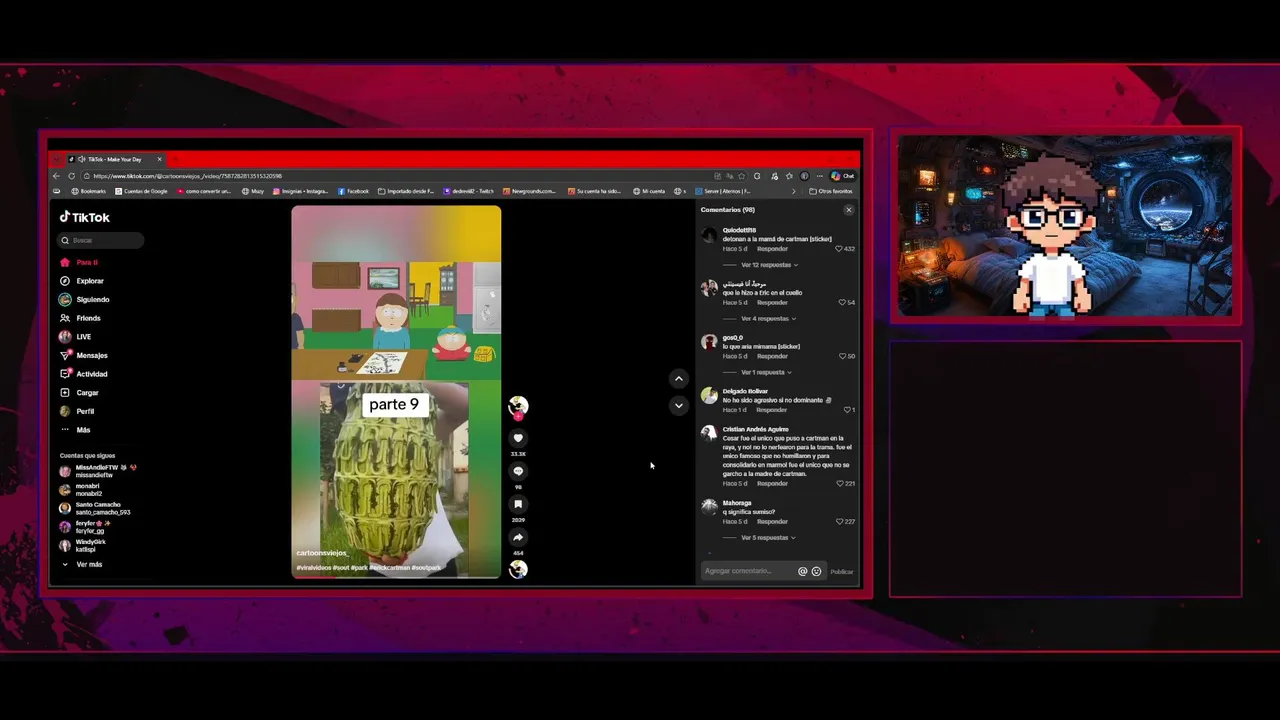This screenshot has width=1280, height=720.
Task: Open the Newgrounds bookmark
Action: (530, 191)
